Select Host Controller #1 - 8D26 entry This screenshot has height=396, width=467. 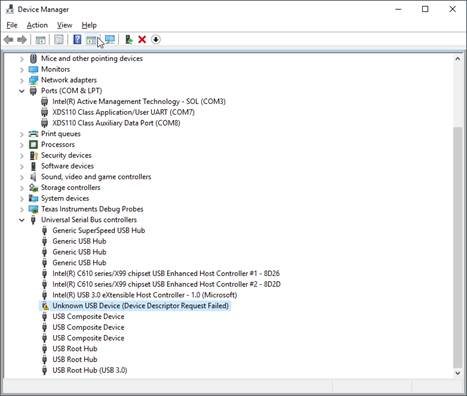click(166, 273)
